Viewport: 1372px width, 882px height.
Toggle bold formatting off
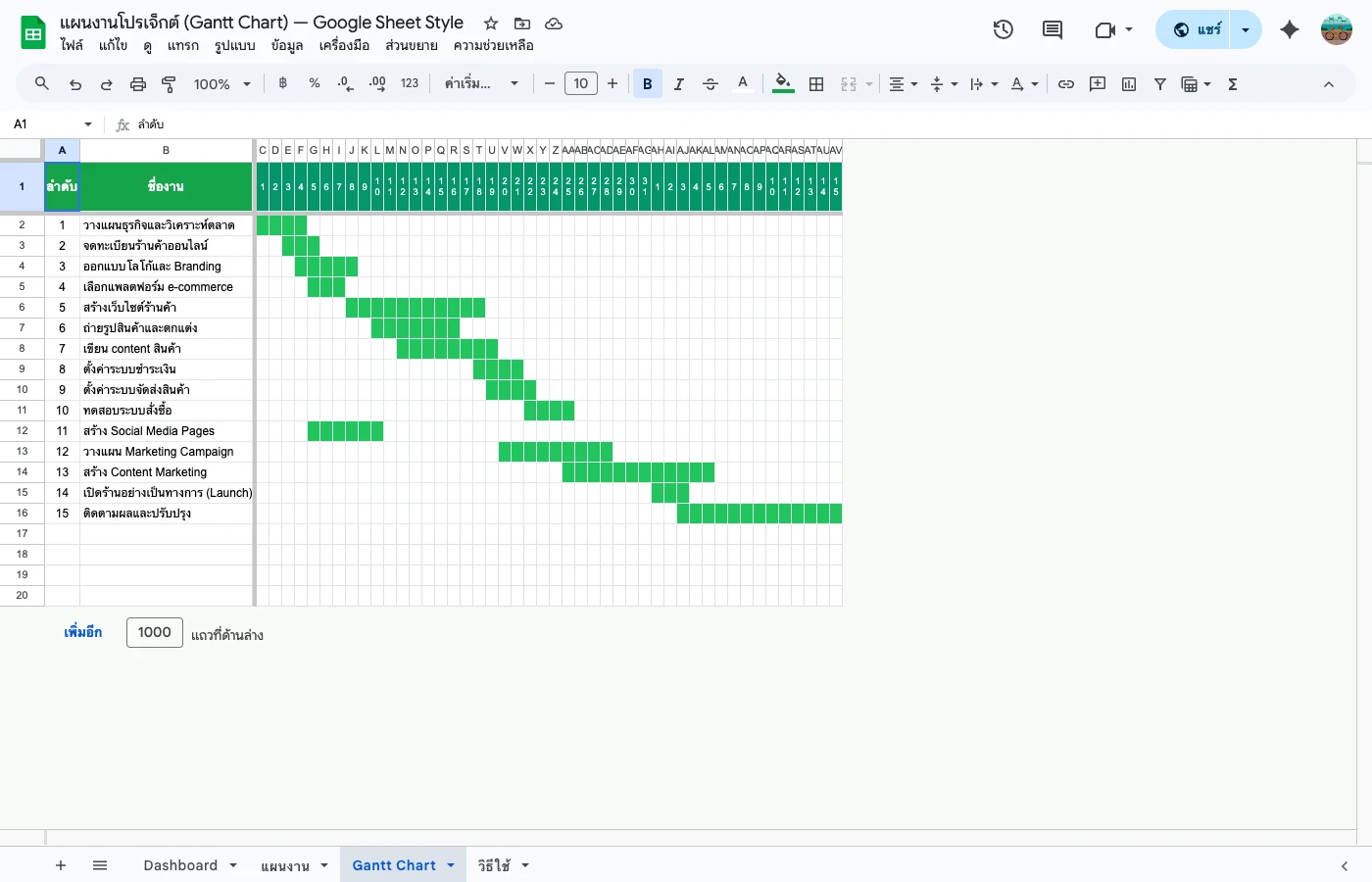click(647, 83)
